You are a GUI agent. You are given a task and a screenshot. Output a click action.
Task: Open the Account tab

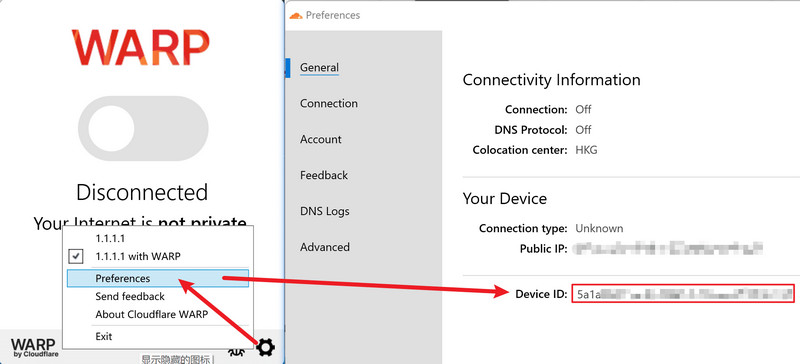pyautogui.click(x=320, y=139)
